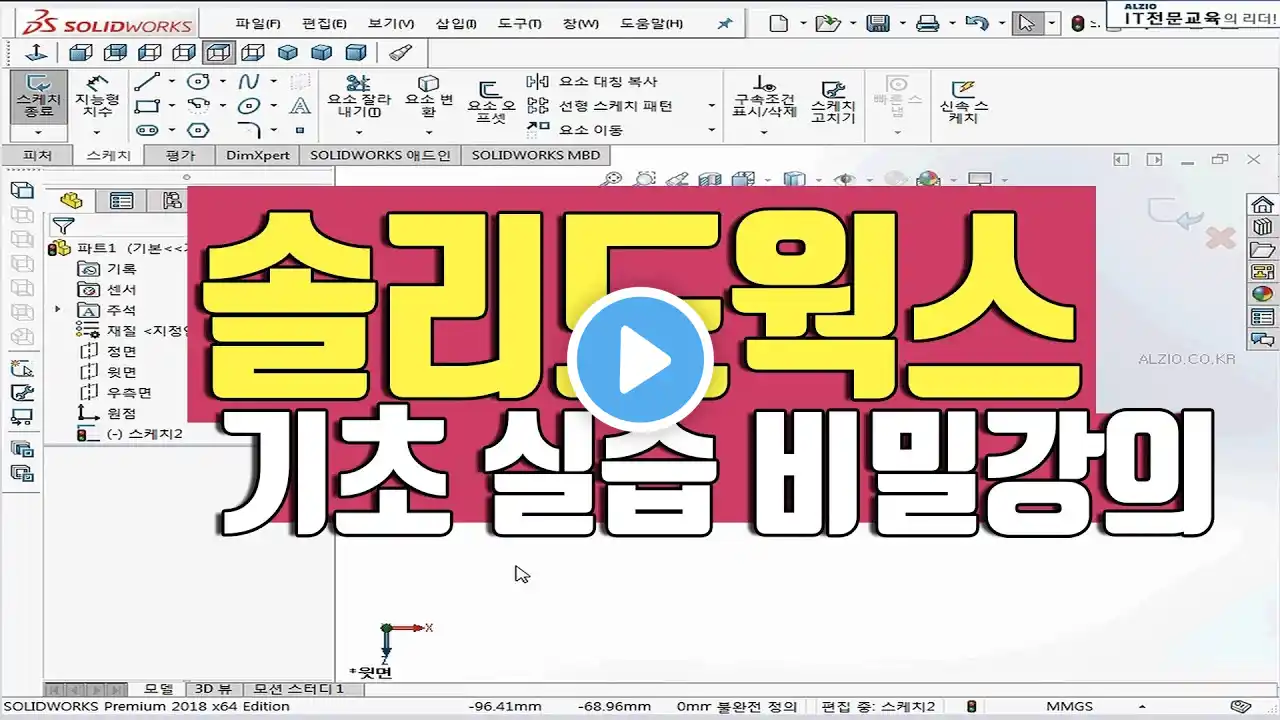This screenshot has height=720, width=1280.
Task: Click the Rebuild traffic light icon
Action: pos(1077,23)
